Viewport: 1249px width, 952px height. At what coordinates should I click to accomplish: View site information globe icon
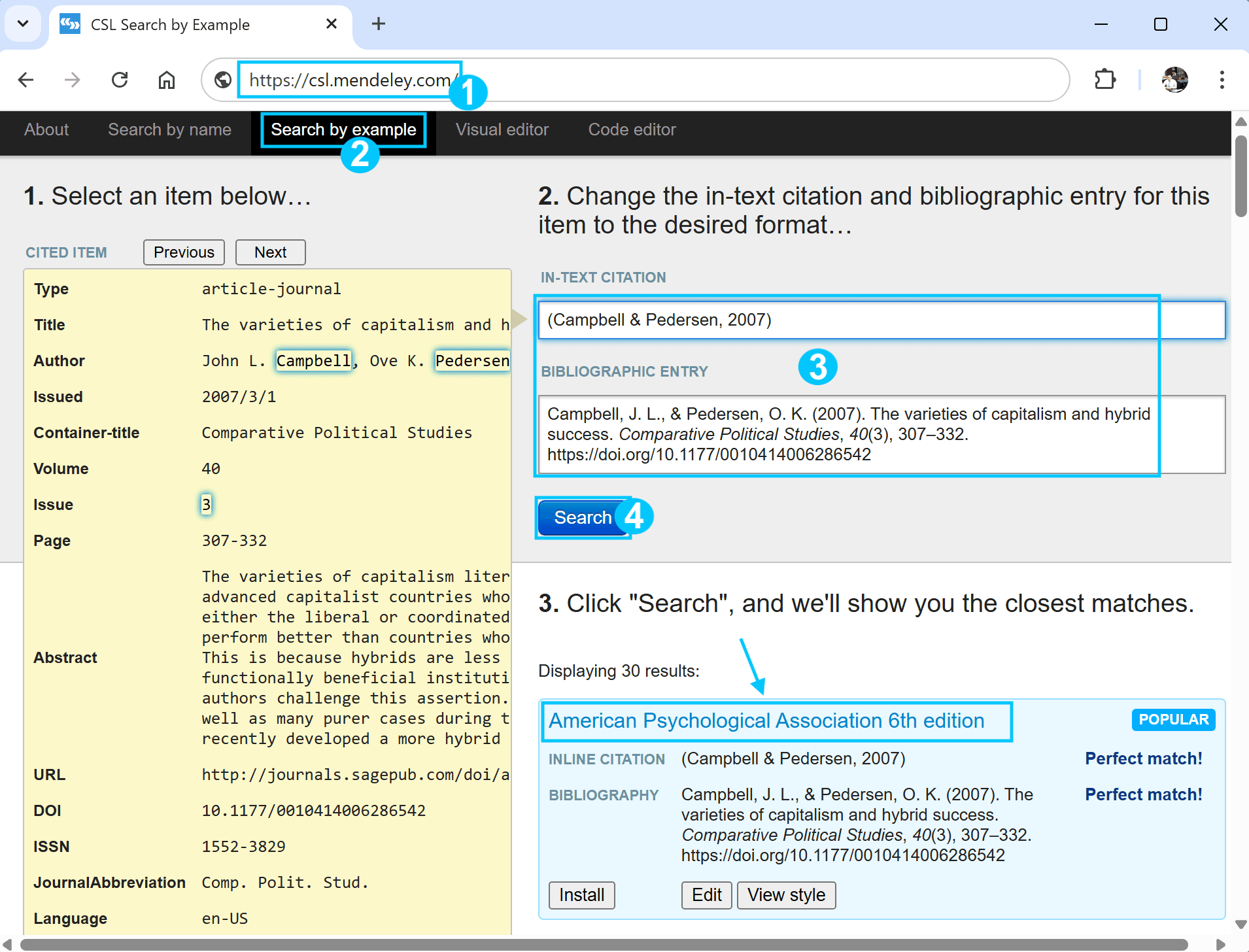tap(223, 80)
